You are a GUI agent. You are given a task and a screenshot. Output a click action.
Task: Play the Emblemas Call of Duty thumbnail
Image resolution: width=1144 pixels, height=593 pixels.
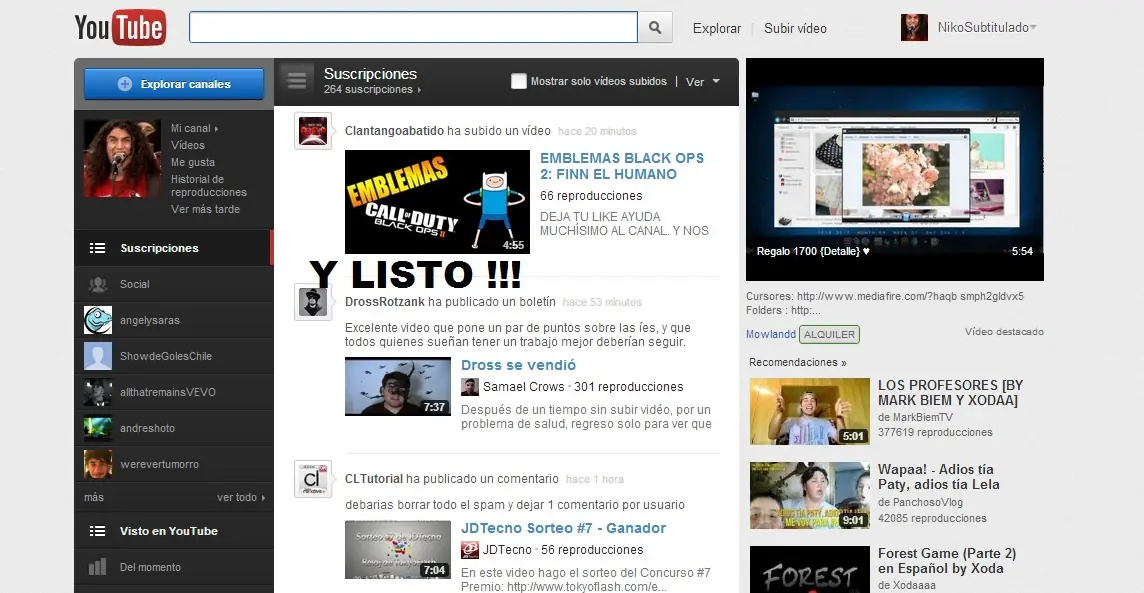click(437, 202)
